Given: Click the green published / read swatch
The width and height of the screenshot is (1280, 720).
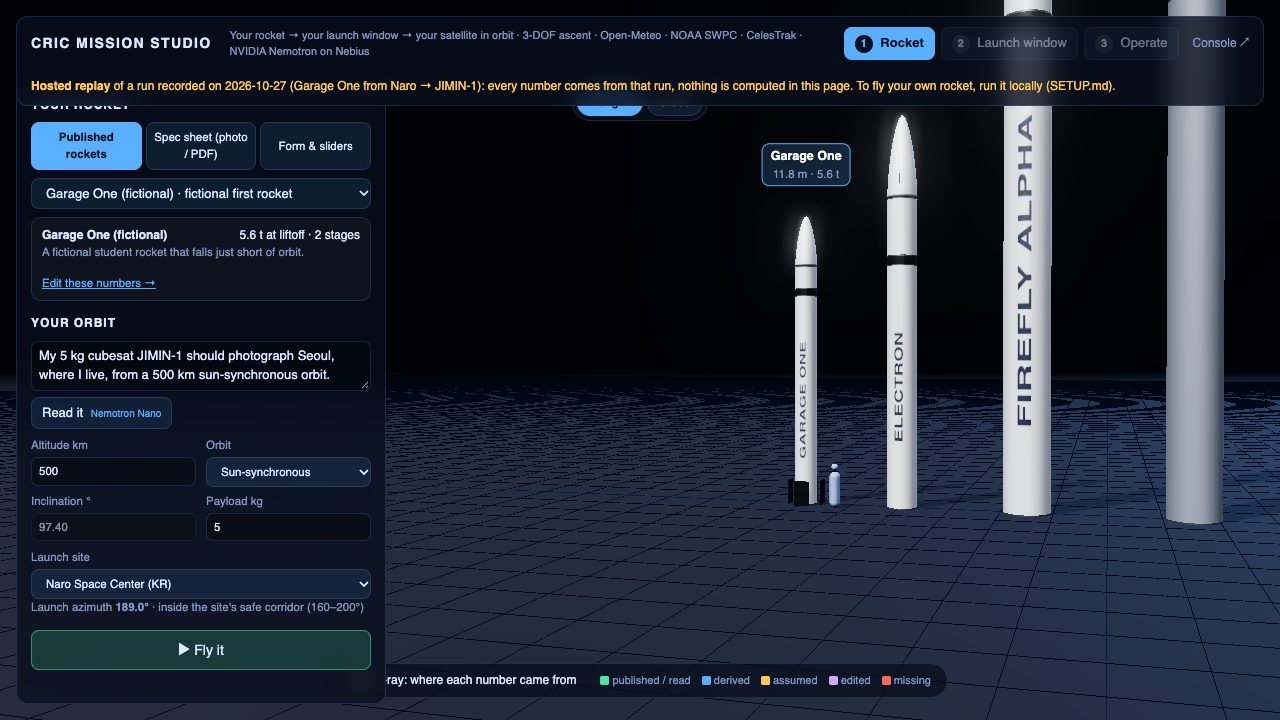Looking at the screenshot, I should coord(604,681).
